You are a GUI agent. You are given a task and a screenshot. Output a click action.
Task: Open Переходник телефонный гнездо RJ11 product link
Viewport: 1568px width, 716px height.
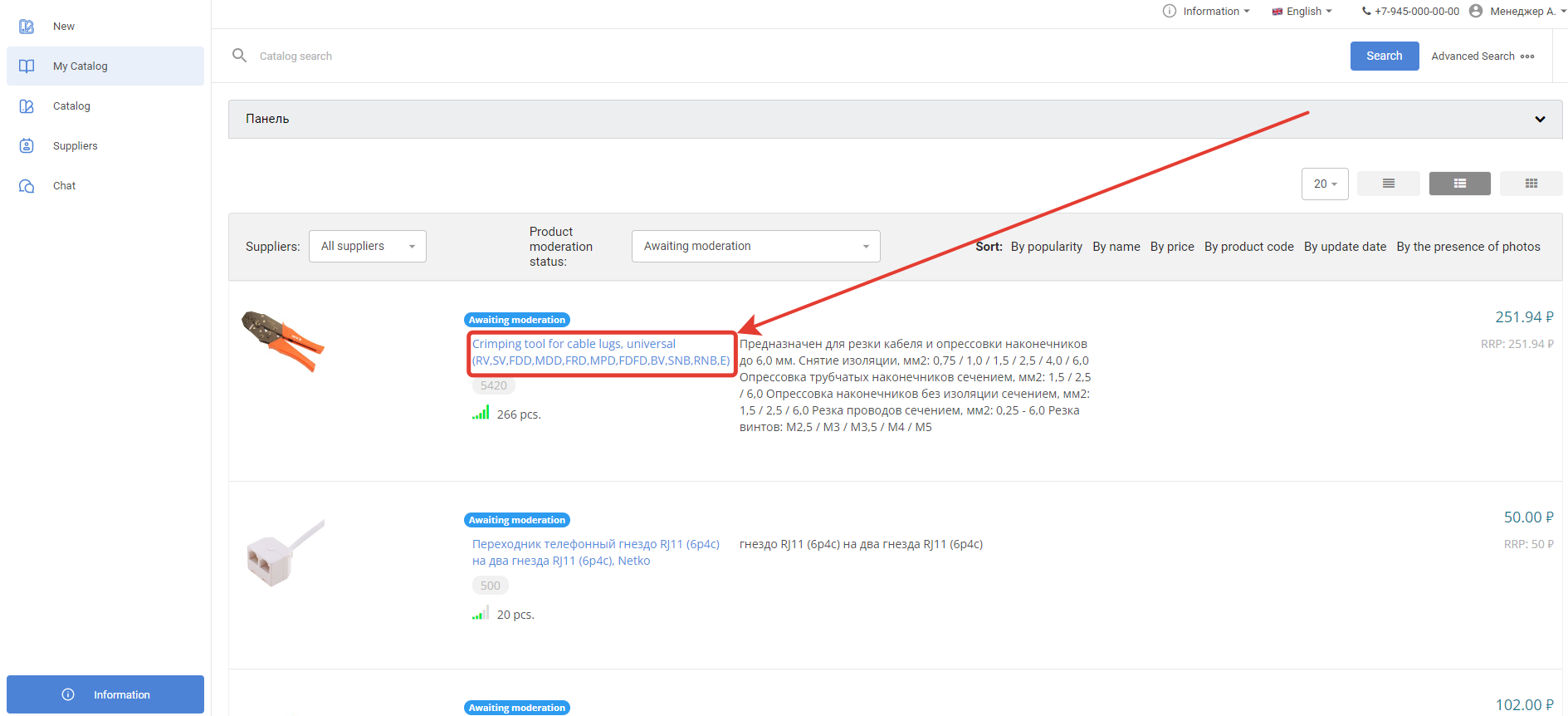pyautogui.click(x=596, y=552)
